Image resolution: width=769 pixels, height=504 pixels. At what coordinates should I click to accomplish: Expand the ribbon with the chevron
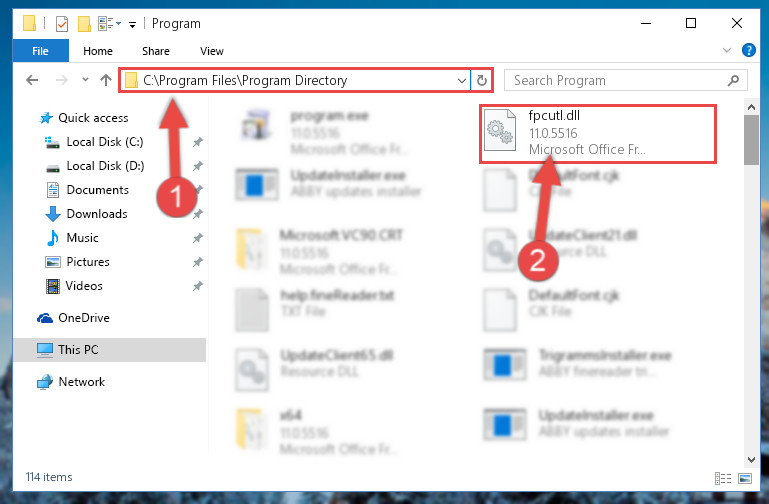tap(727, 50)
